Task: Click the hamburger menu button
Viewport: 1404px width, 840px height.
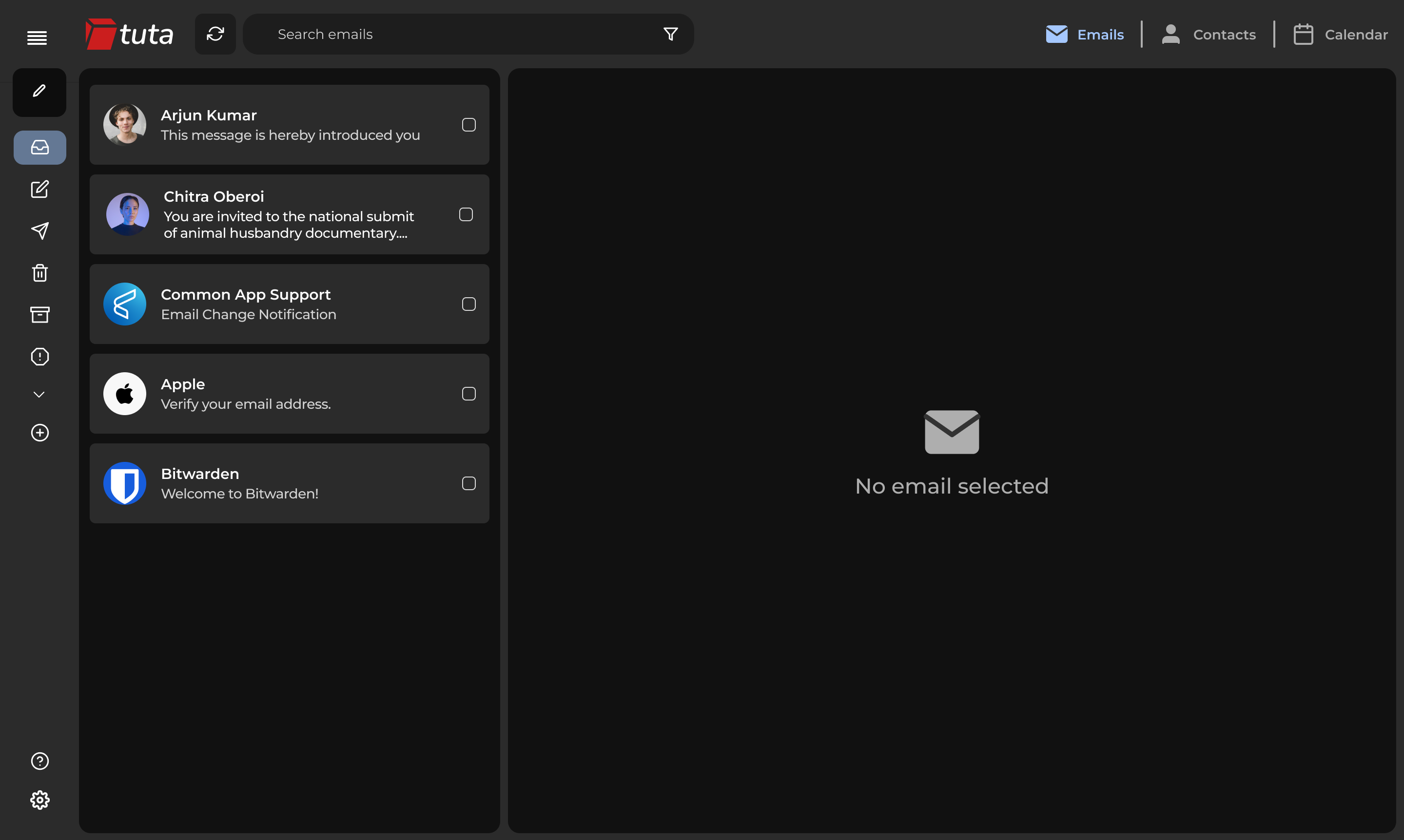Action: (36, 37)
